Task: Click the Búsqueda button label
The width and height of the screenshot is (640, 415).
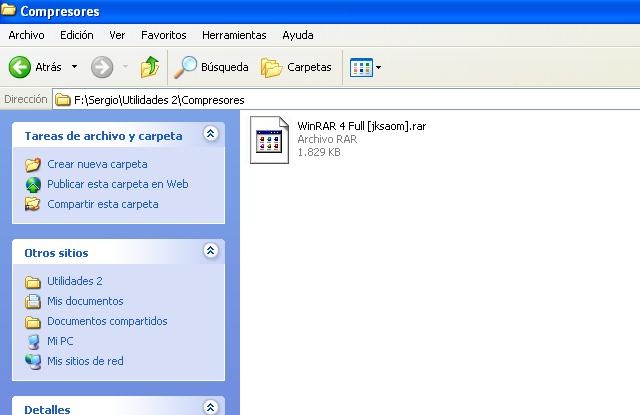Action: tap(225, 67)
